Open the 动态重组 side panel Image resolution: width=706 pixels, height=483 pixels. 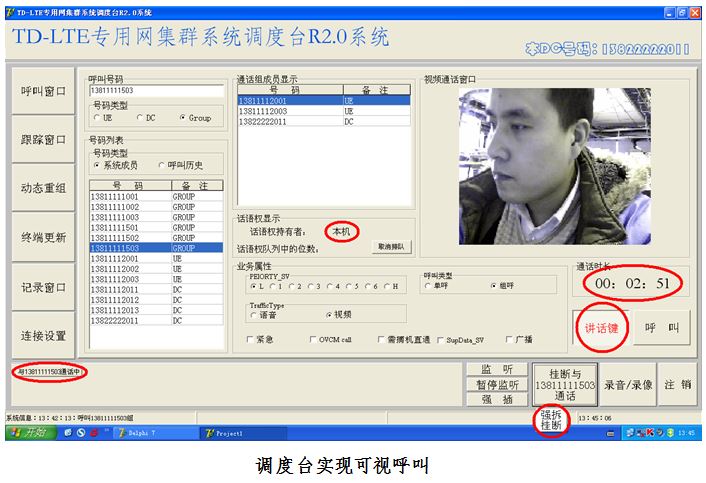[x=44, y=188]
